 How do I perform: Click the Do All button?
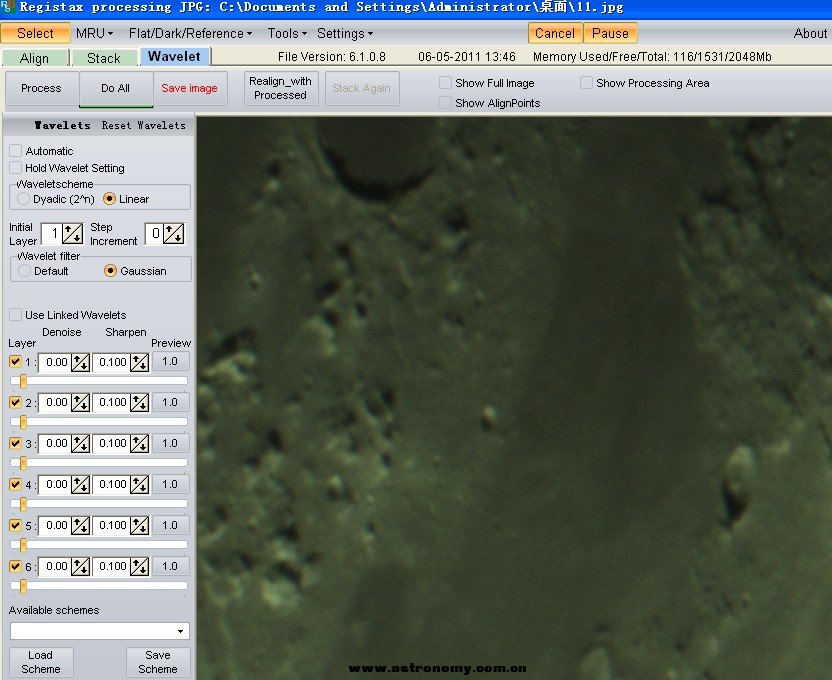point(116,88)
